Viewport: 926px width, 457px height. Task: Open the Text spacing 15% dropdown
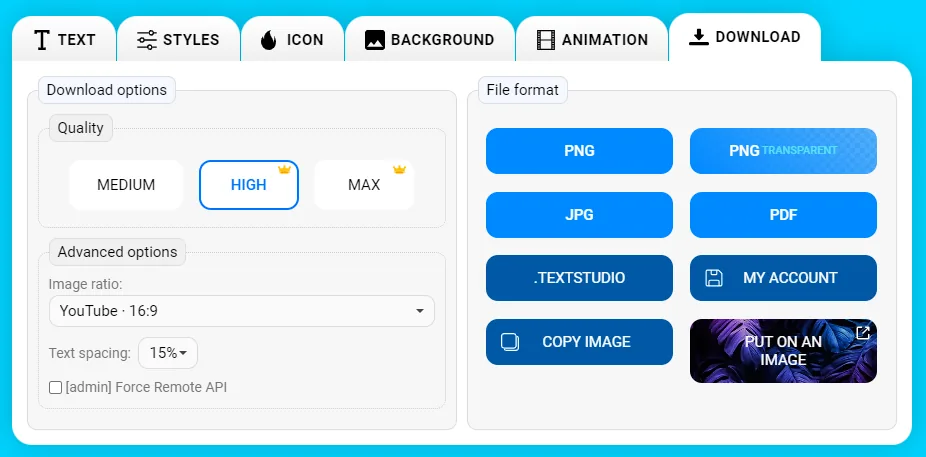click(168, 353)
